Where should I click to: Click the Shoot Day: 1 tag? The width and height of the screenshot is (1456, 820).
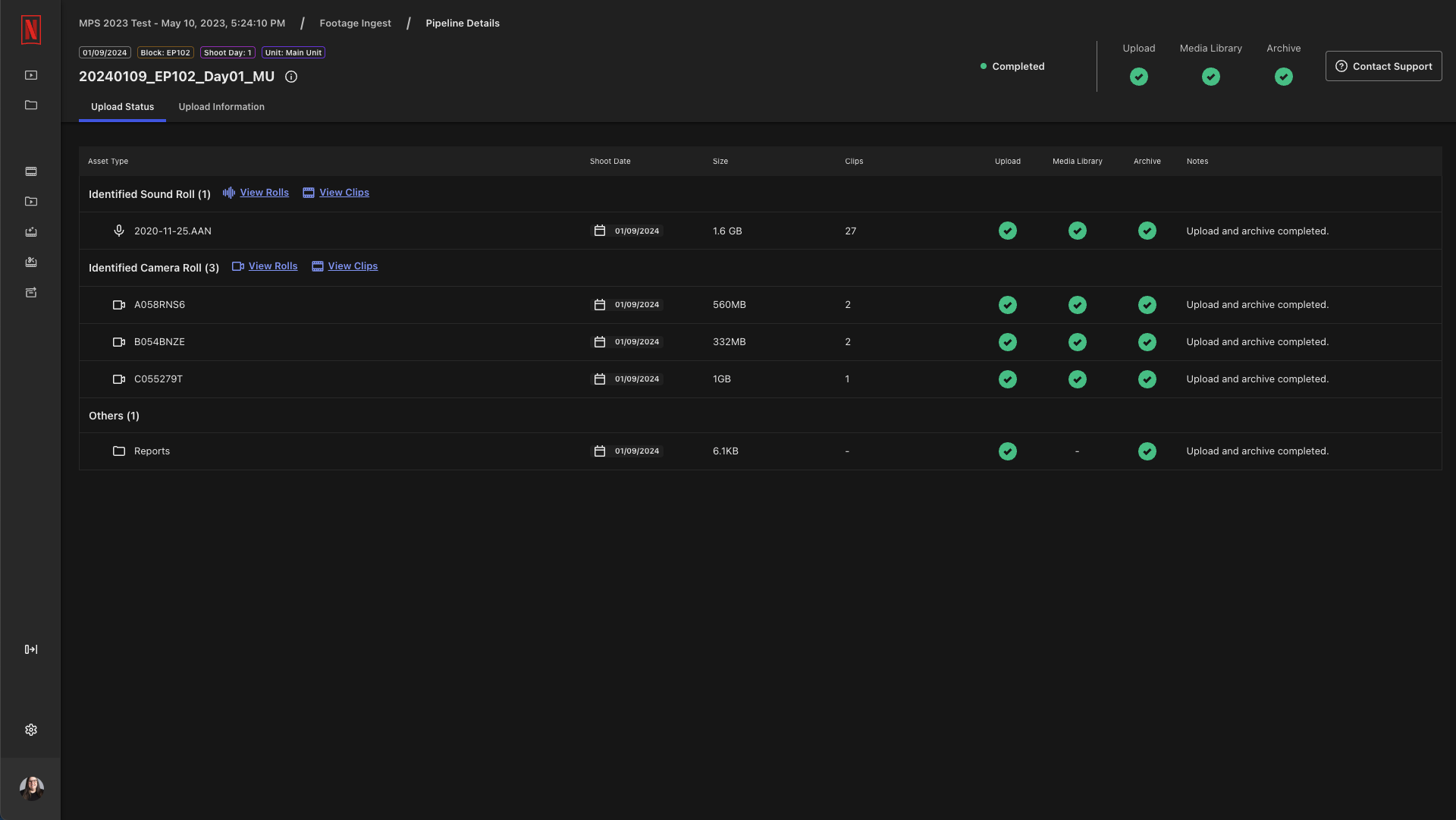(227, 52)
